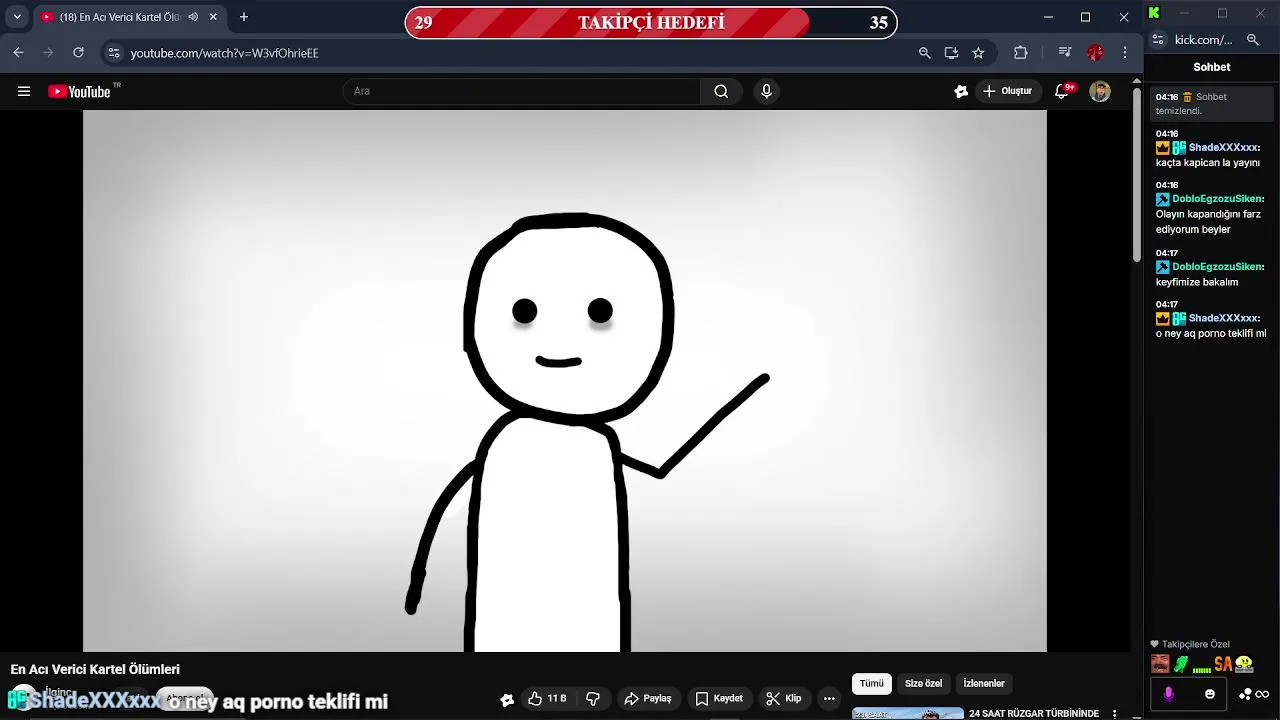The height and width of the screenshot is (720, 1280).
Task: Click the video title En Acı Verici Kartel Ölümleri
Action: click(x=95, y=669)
